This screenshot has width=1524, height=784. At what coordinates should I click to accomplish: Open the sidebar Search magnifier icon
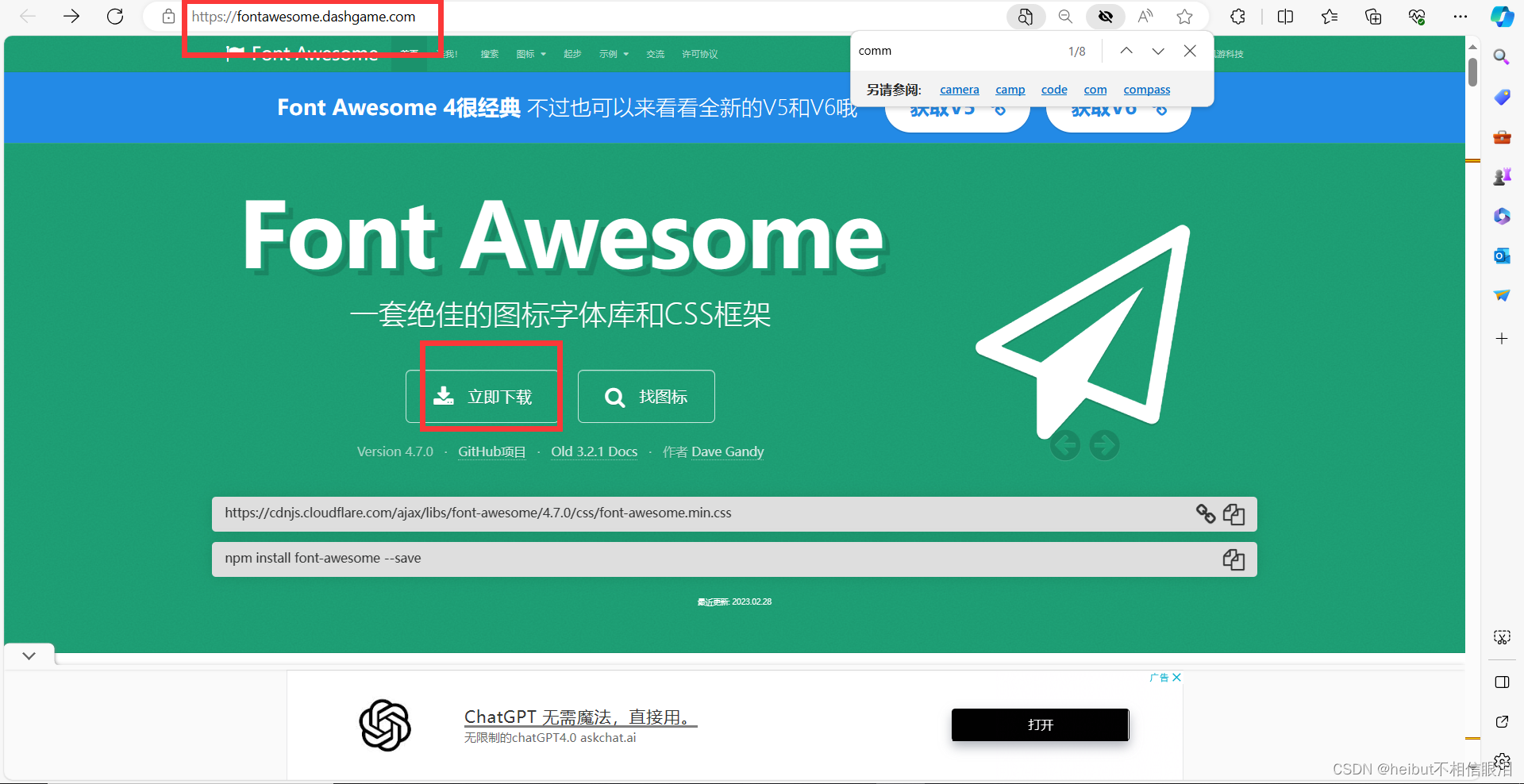coord(1502,57)
